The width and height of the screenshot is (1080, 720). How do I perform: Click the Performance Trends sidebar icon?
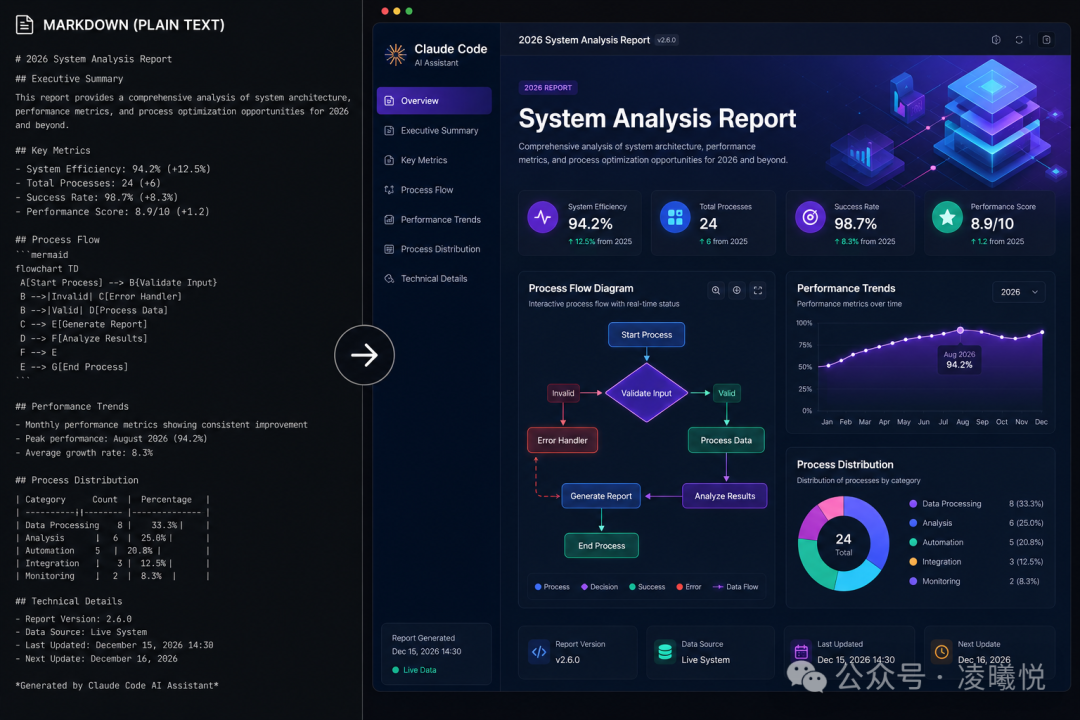[389, 220]
